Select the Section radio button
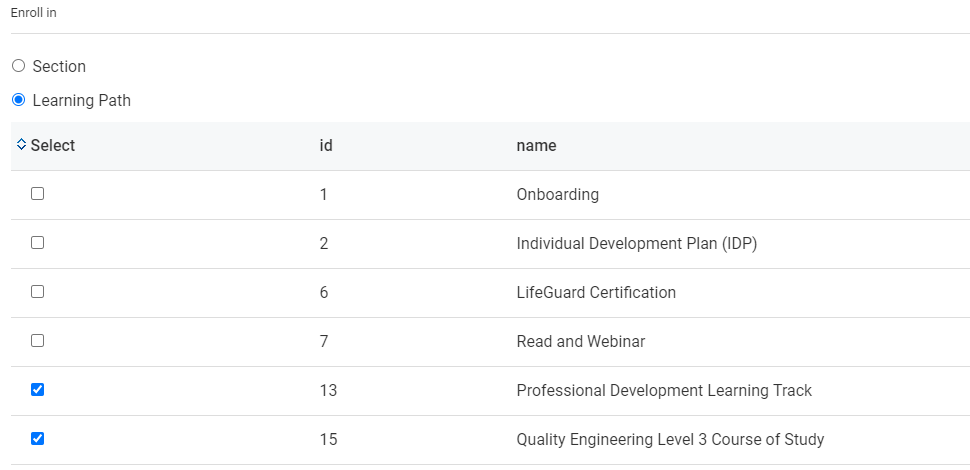This screenshot has height=470, width=970. [x=18, y=66]
